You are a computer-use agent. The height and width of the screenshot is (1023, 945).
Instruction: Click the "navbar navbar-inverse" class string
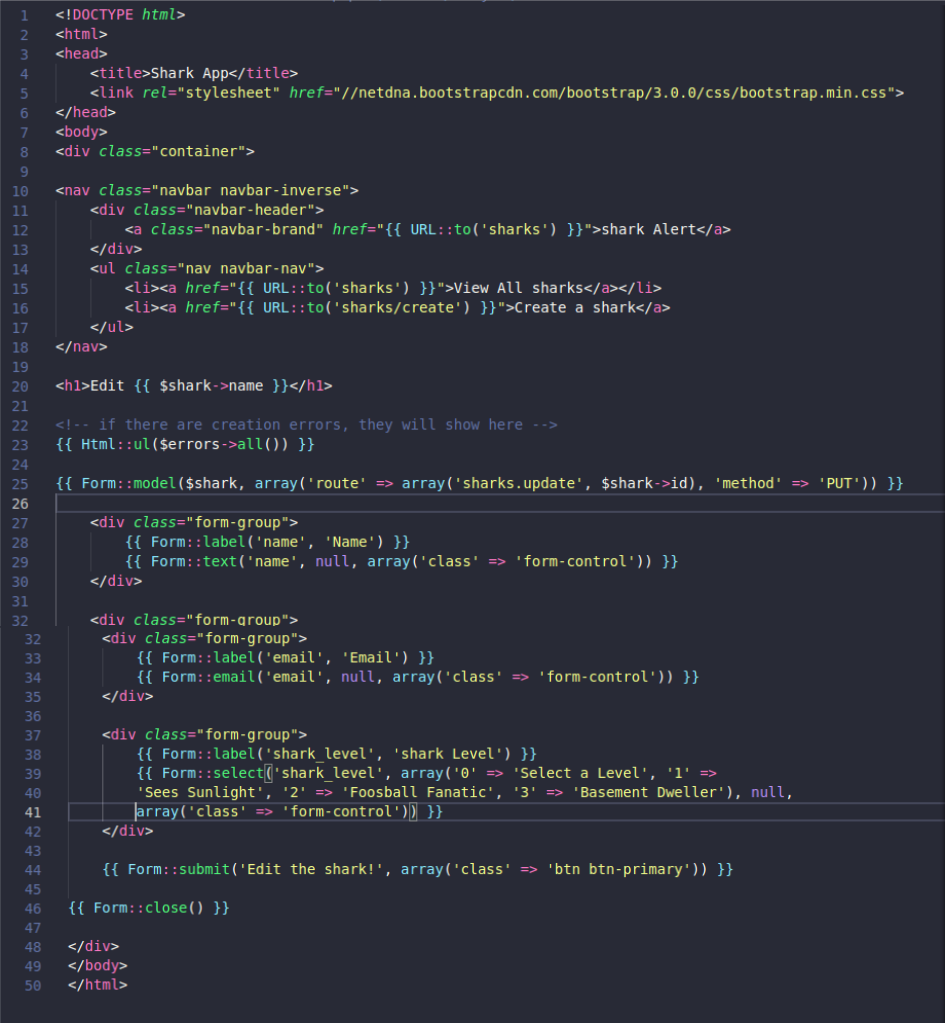click(x=250, y=191)
